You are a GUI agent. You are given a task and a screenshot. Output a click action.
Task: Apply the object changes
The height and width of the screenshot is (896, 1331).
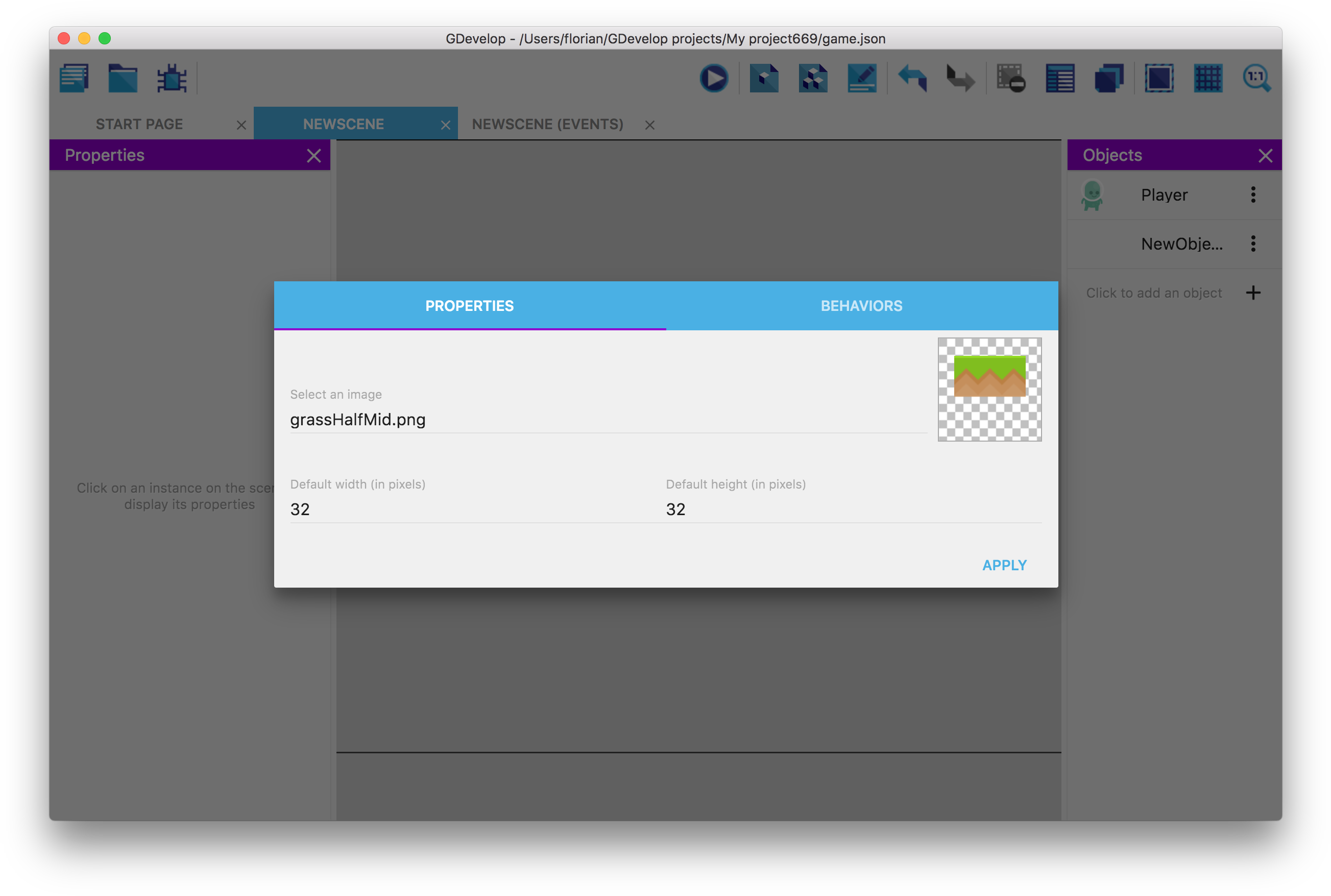pos(1004,565)
